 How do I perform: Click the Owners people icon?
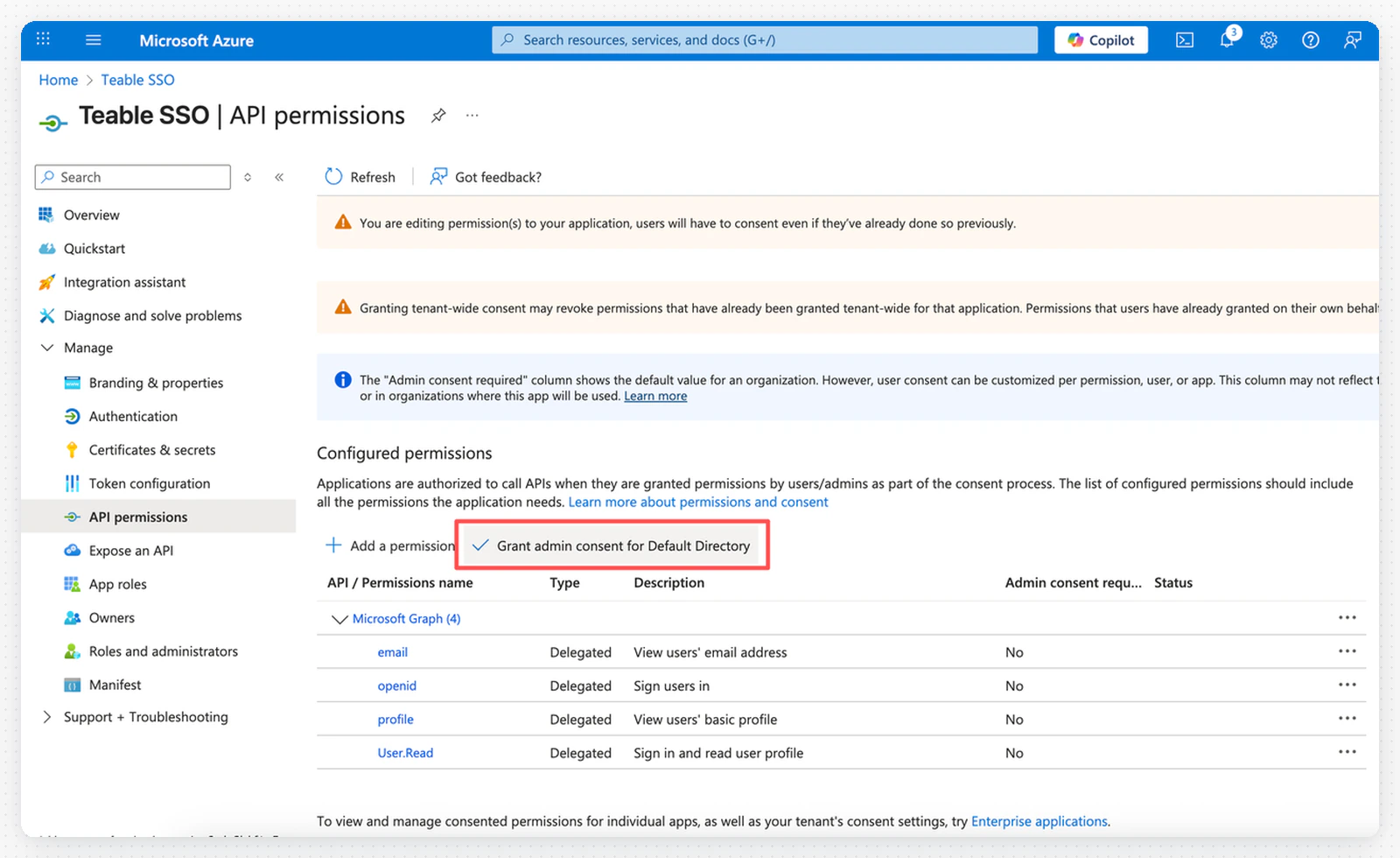click(x=73, y=617)
